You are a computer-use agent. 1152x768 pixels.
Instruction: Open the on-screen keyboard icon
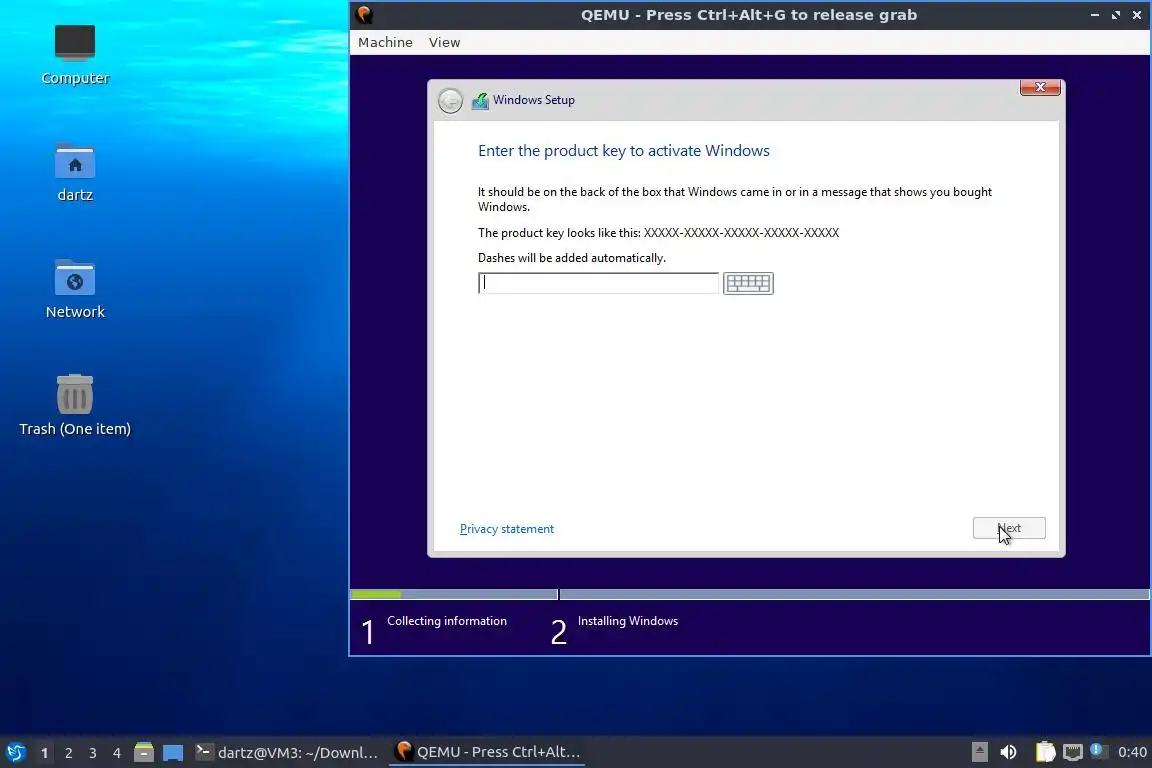748,283
